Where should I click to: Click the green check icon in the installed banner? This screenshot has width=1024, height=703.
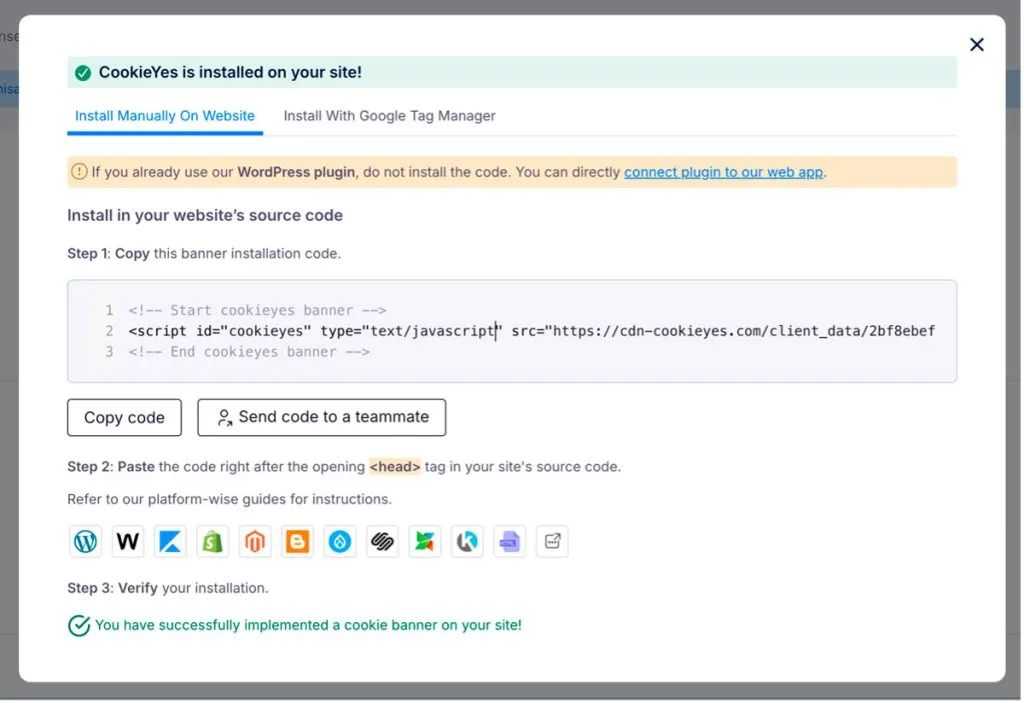(83, 73)
